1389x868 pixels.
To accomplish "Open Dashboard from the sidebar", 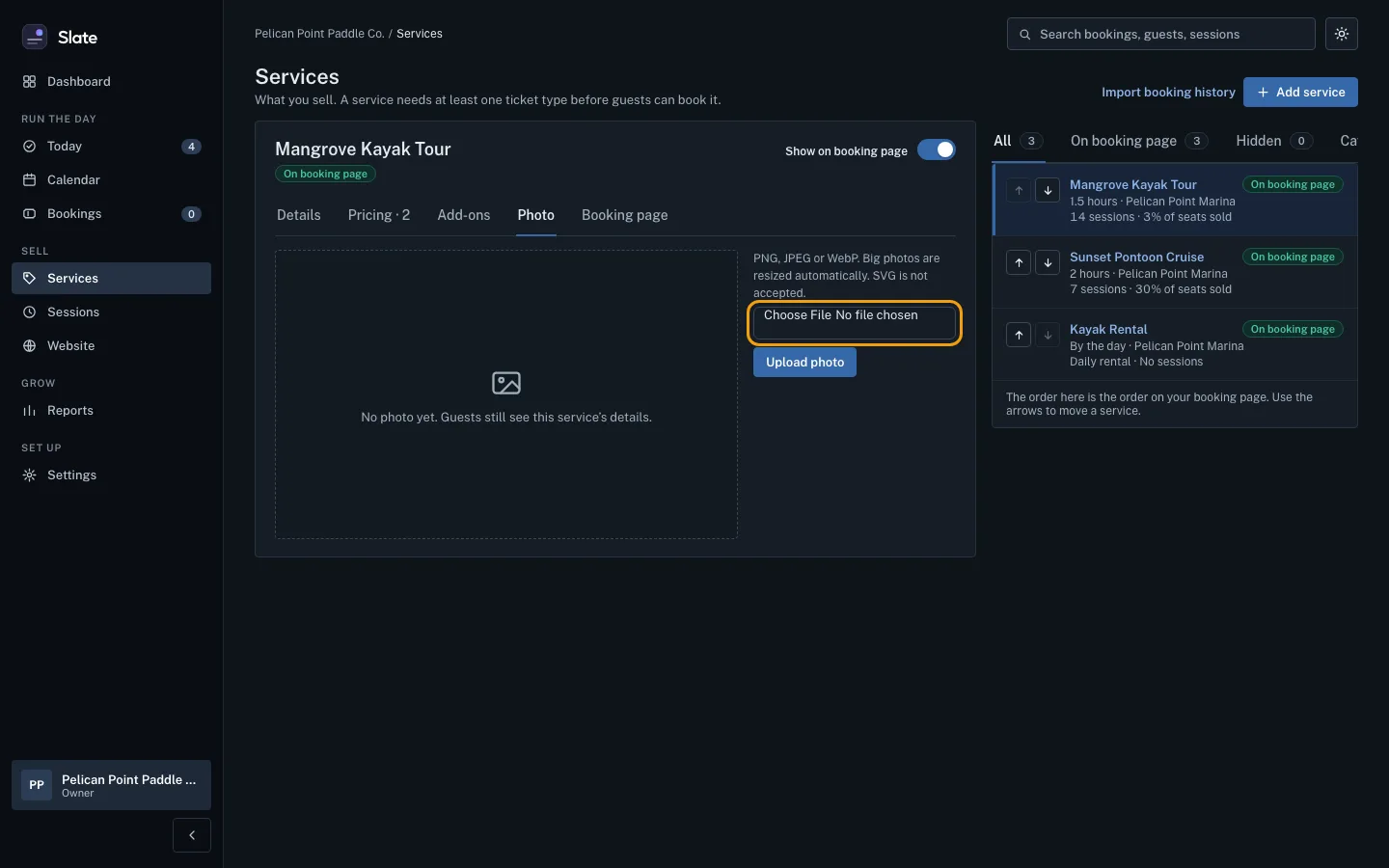I will (111, 82).
